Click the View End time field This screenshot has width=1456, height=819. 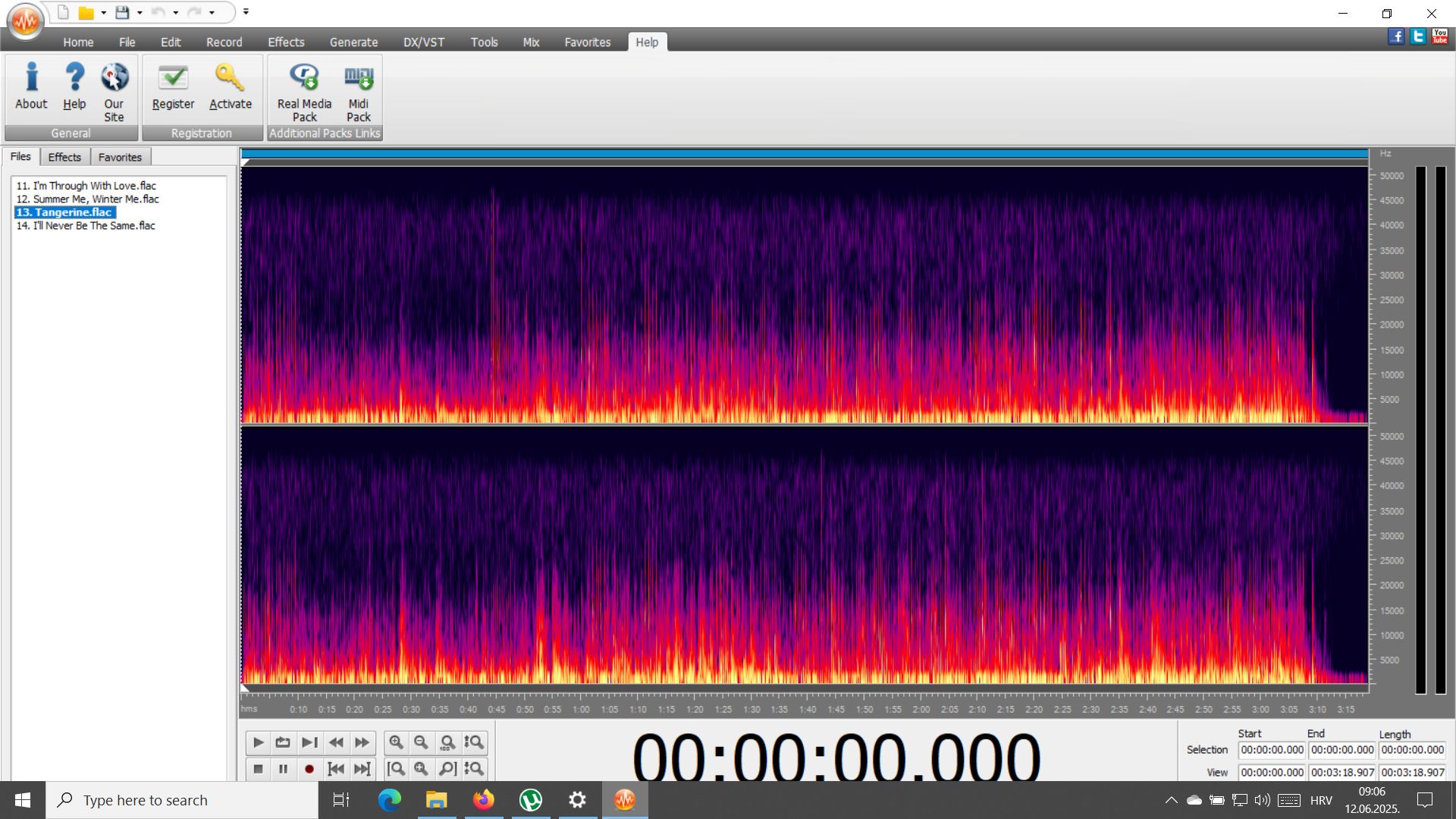click(x=1342, y=773)
